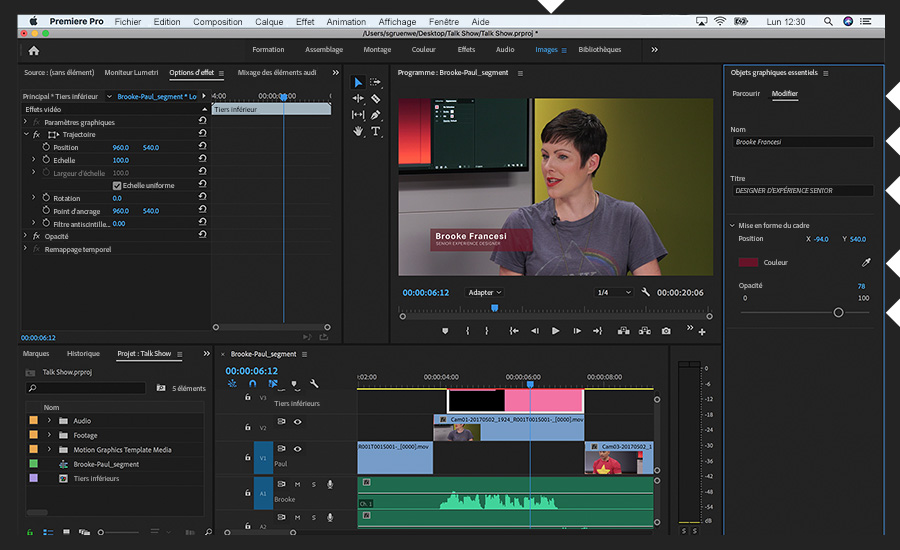Pick the Hand tool
This screenshot has height=550, width=900.
[x=358, y=131]
